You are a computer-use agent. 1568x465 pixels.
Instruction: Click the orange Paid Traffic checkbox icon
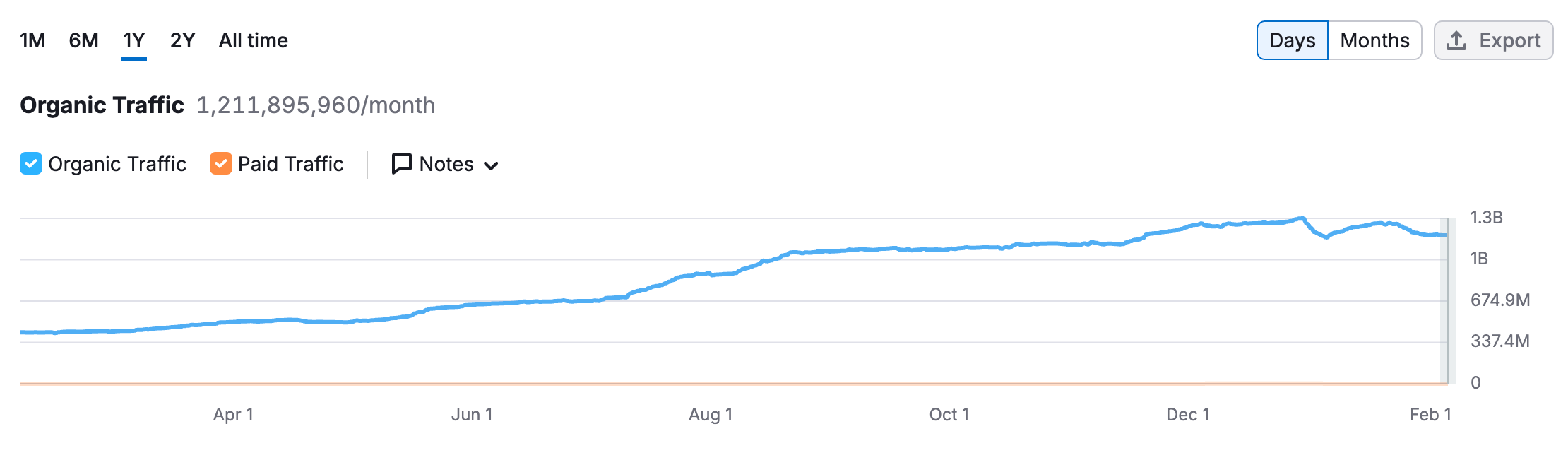tap(220, 164)
